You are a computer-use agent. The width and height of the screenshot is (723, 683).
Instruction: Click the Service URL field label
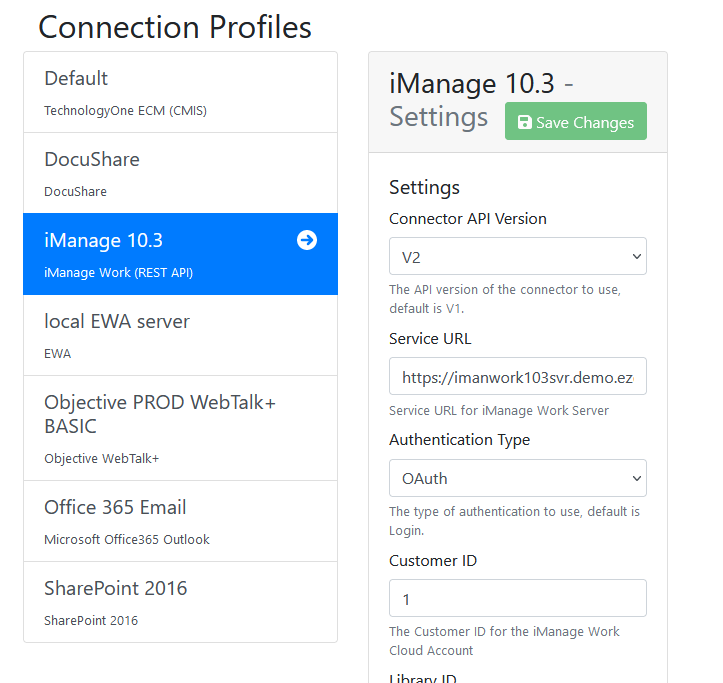pos(429,339)
